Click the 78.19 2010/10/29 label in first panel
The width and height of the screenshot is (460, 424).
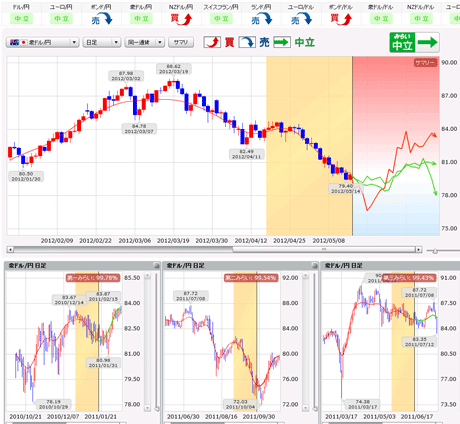[x=53, y=404]
